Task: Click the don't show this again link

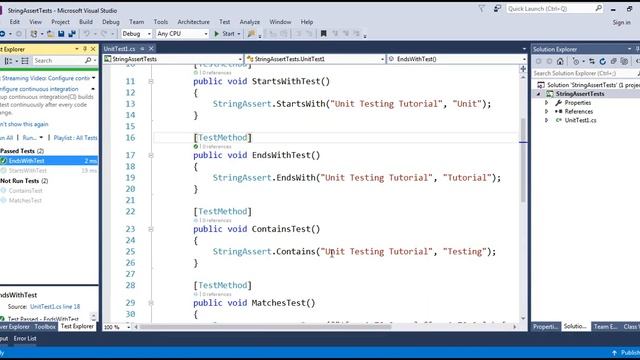Action: pos(24,124)
